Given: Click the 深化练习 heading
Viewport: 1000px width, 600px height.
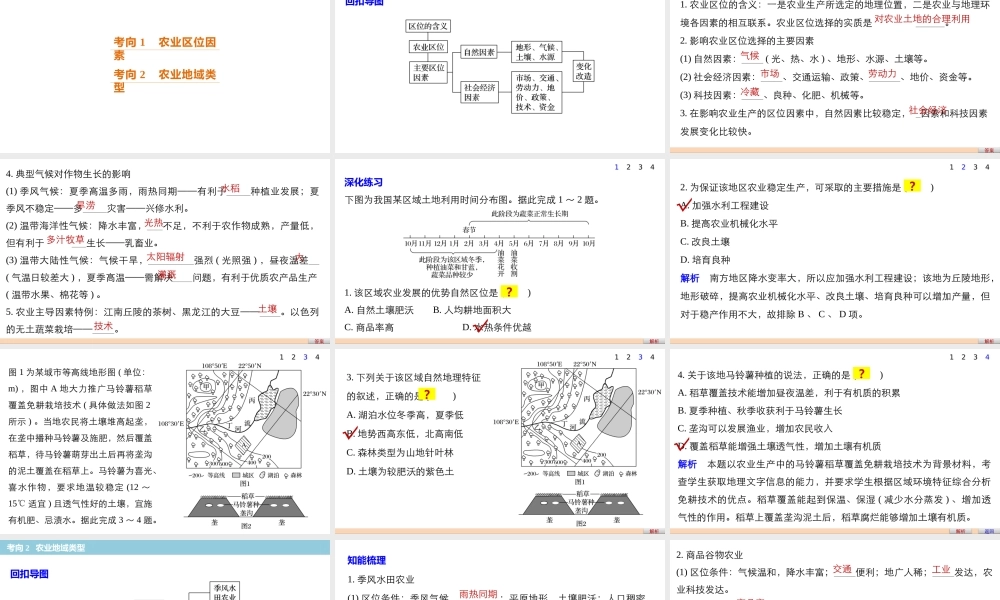Looking at the screenshot, I should pos(364,182).
